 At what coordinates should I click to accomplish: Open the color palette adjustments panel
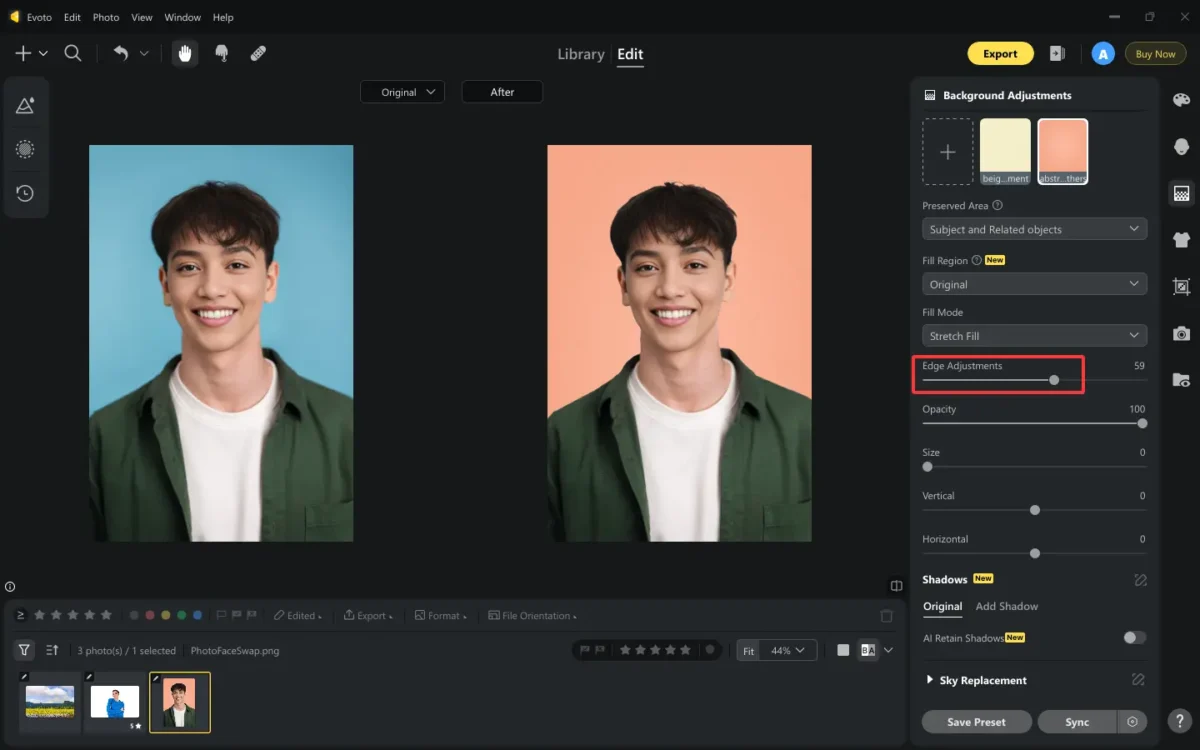tap(1181, 100)
